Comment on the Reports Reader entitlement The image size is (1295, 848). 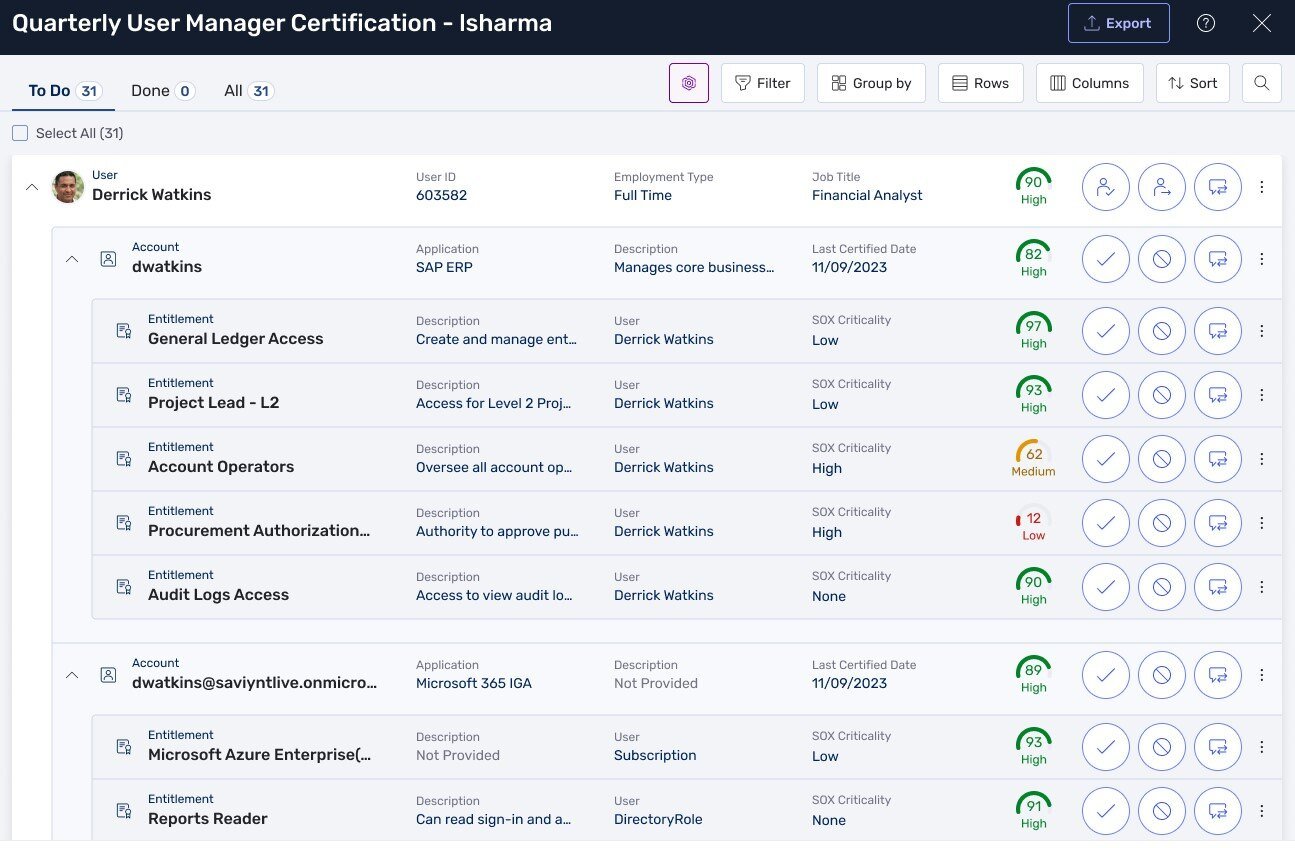click(x=1218, y=810)
